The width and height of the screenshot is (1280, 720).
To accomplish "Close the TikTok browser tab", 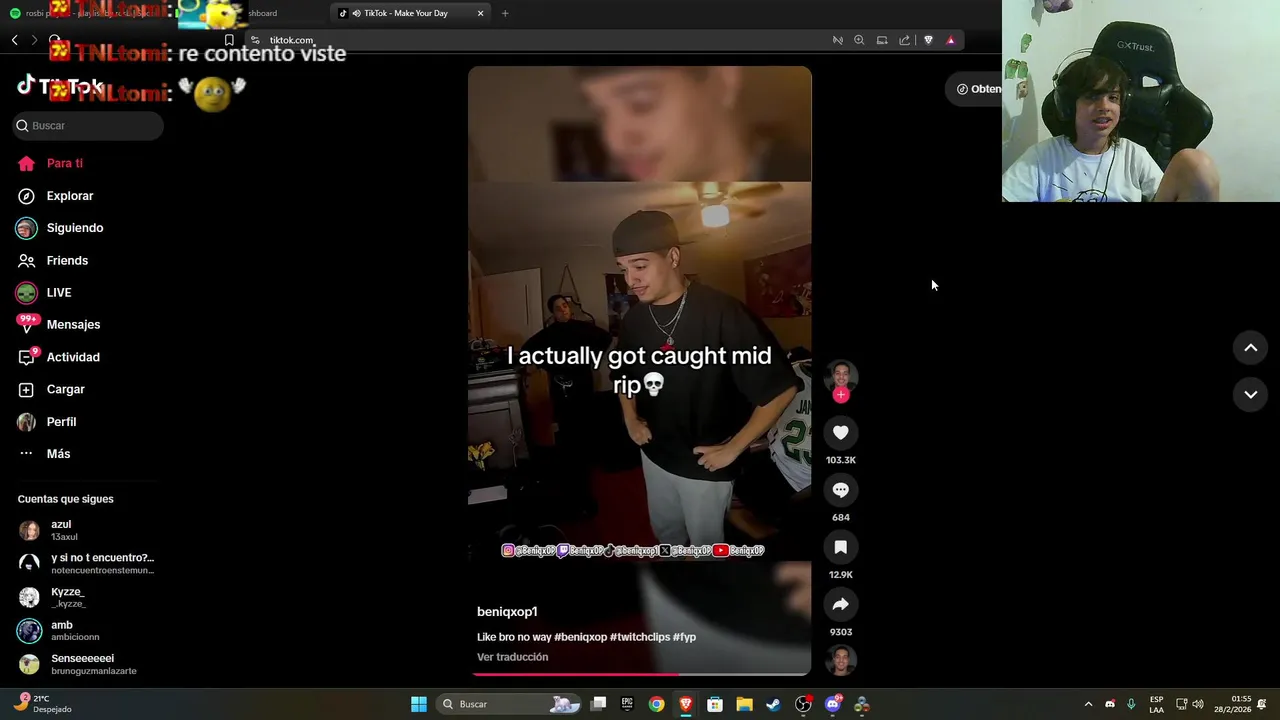I will 481,13.
